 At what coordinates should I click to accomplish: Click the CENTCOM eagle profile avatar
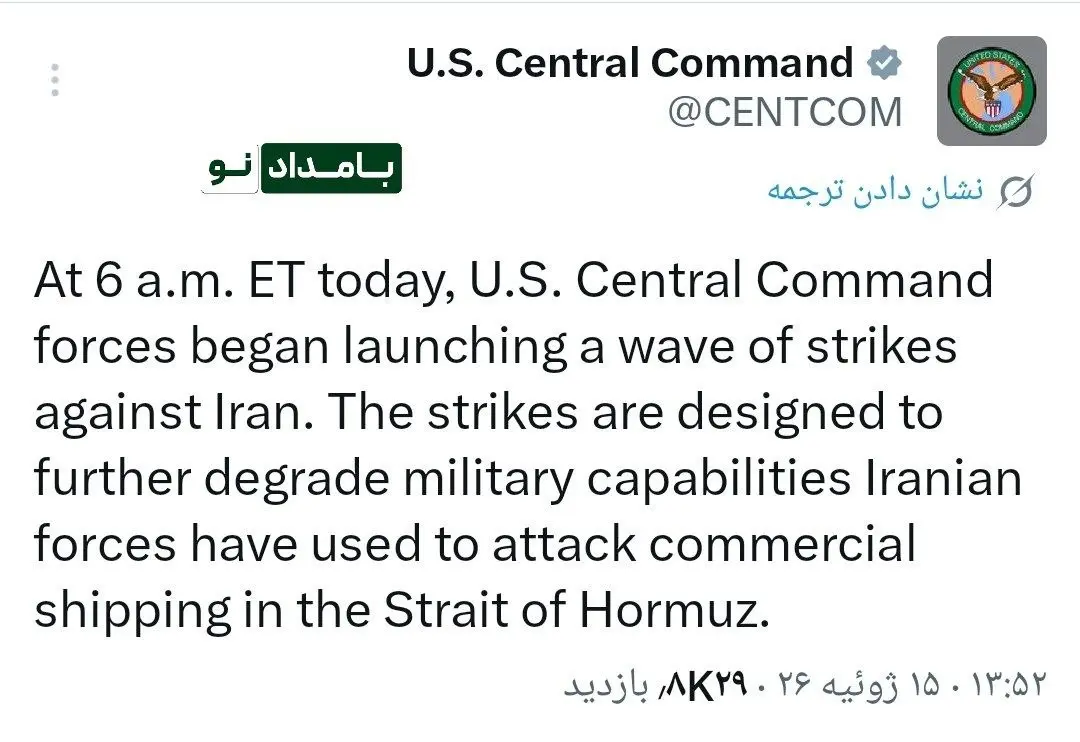tap(992, 90)
